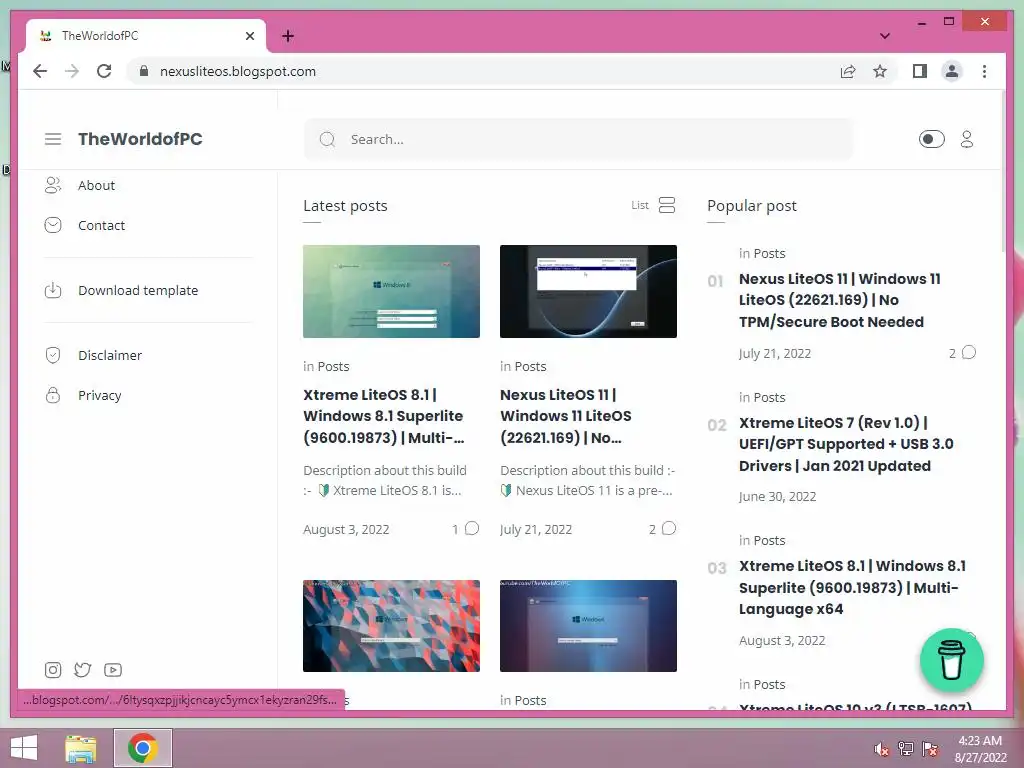Open Action Center flag tray icon
Screen dimensions: 1024x768
point(930,748)
